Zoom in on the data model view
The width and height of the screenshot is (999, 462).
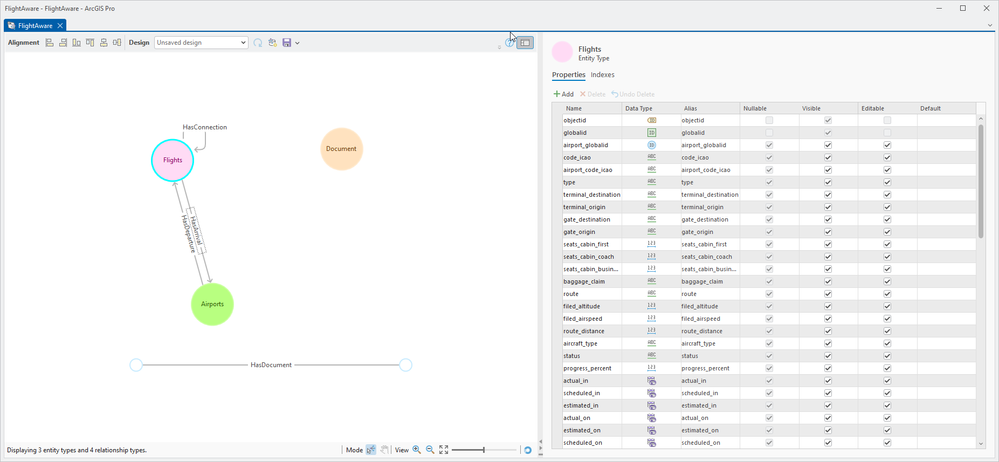[x=417, y=450]
